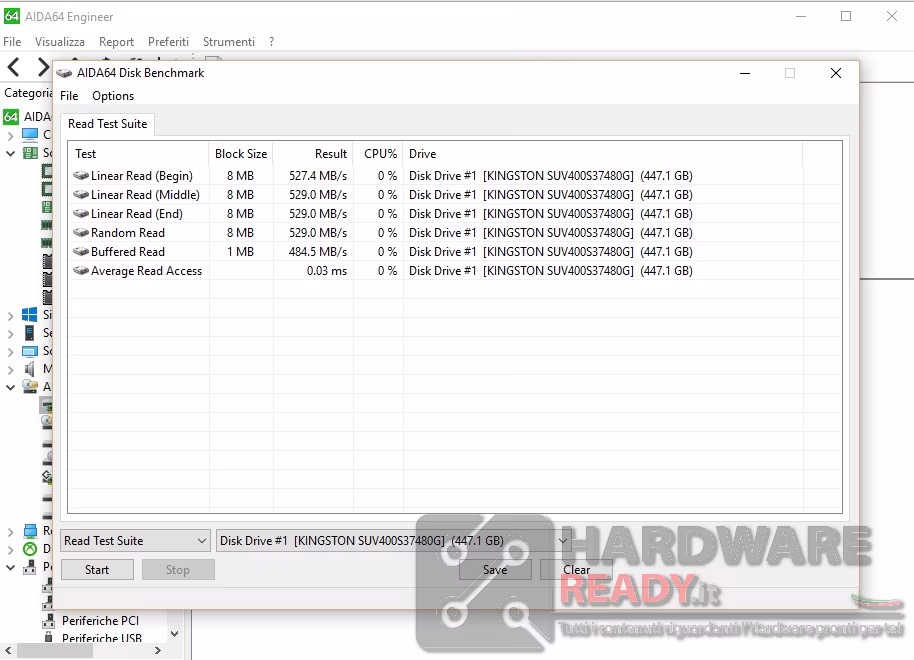This screenshot has height=660, width=914.
Task: Click the Categorie panel label
Action: (28, 93)
